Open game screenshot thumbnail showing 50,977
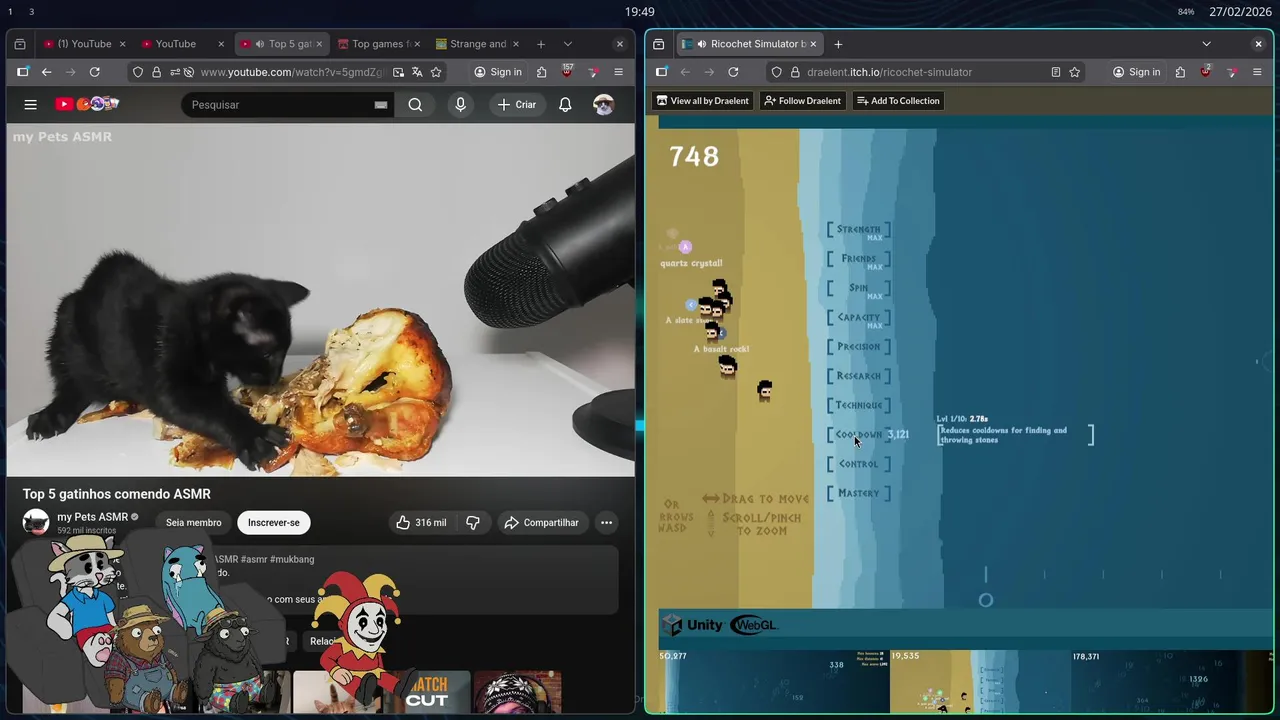Viewport: 1280px width, 720px height. 772,682
